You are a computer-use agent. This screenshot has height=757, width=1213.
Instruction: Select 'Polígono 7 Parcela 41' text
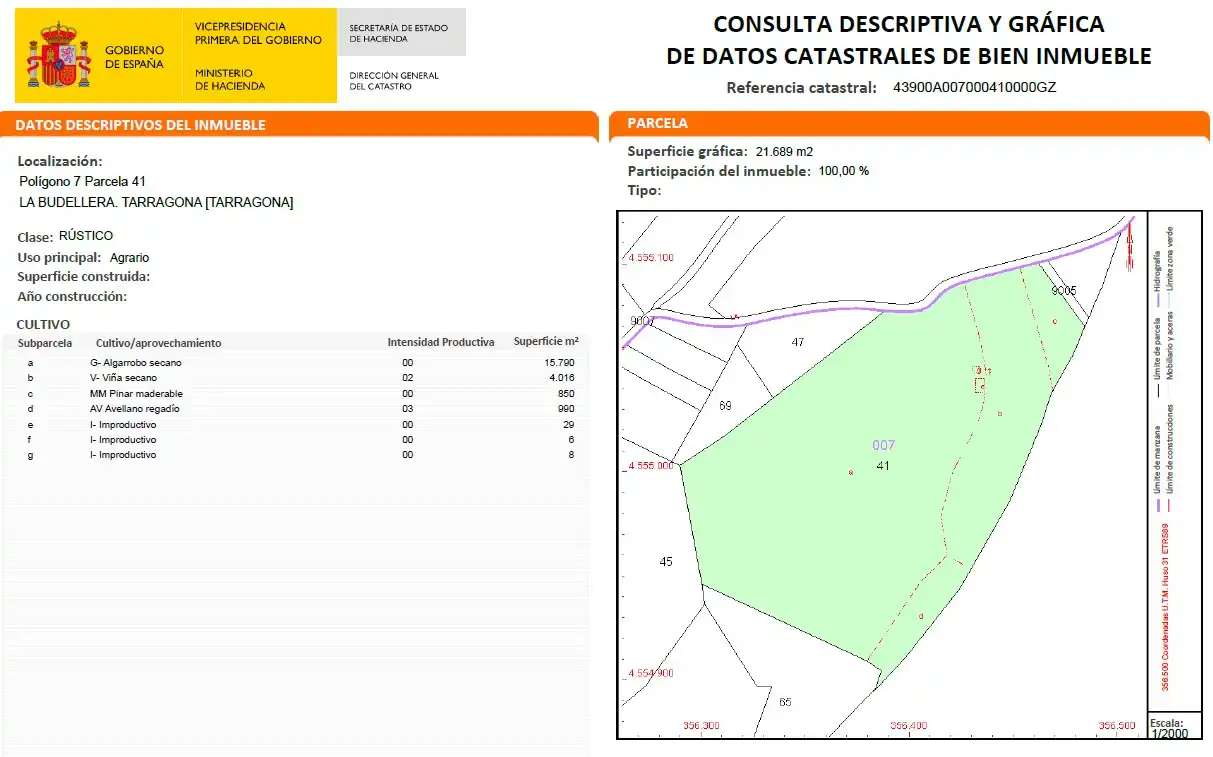click(83, 182)
